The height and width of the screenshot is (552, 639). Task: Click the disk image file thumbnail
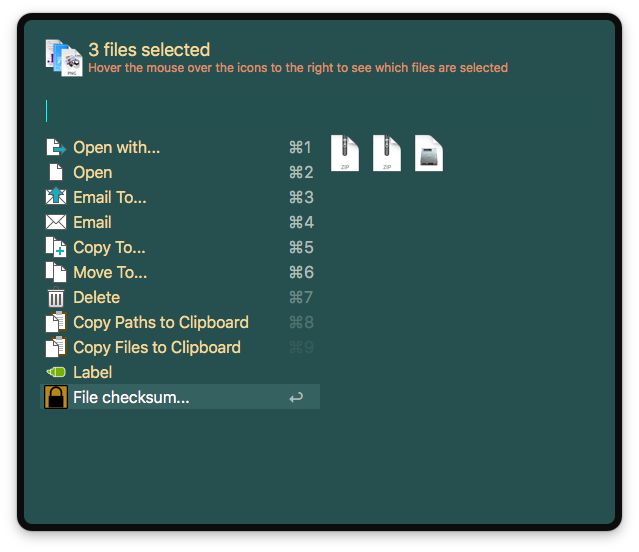(429, 153)
